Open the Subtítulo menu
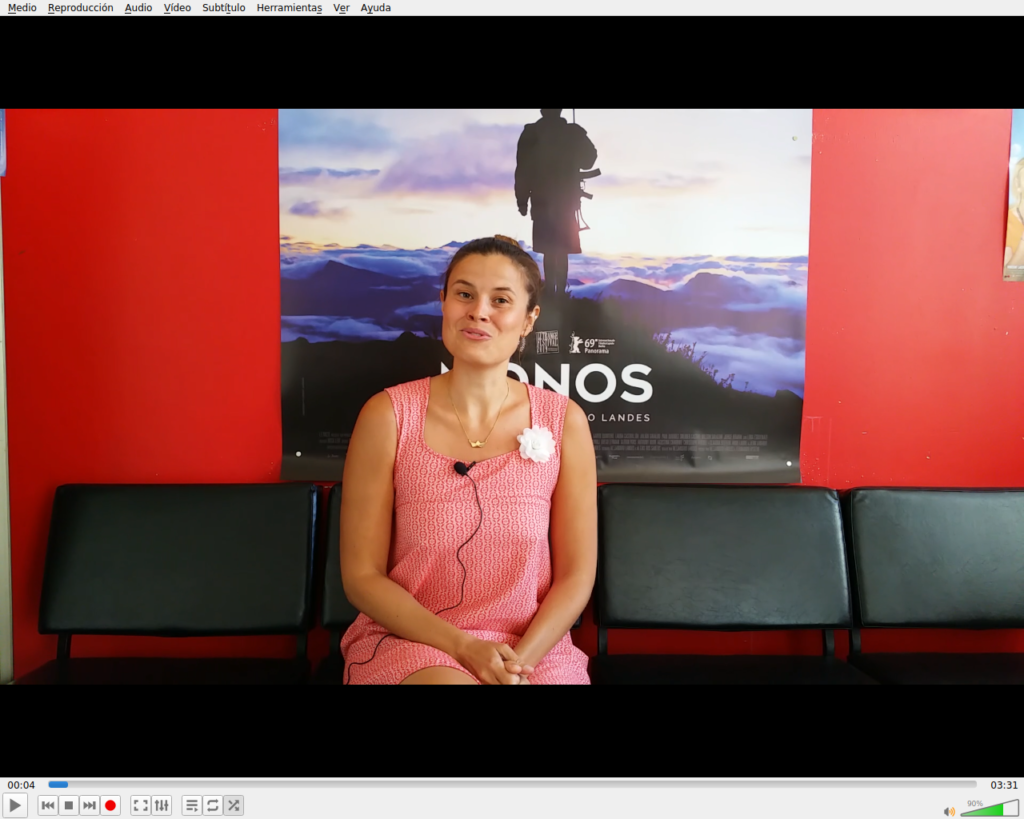This screenshot has height=819, width=1024. (223, 8)
